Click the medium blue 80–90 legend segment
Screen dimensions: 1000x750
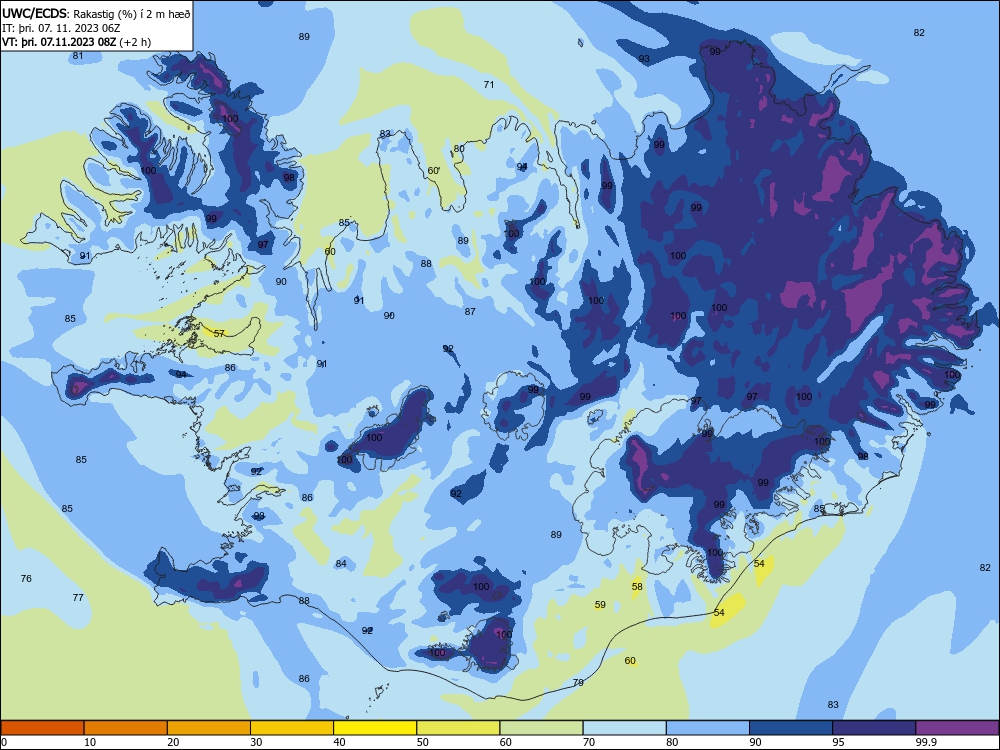pos(708,728)
